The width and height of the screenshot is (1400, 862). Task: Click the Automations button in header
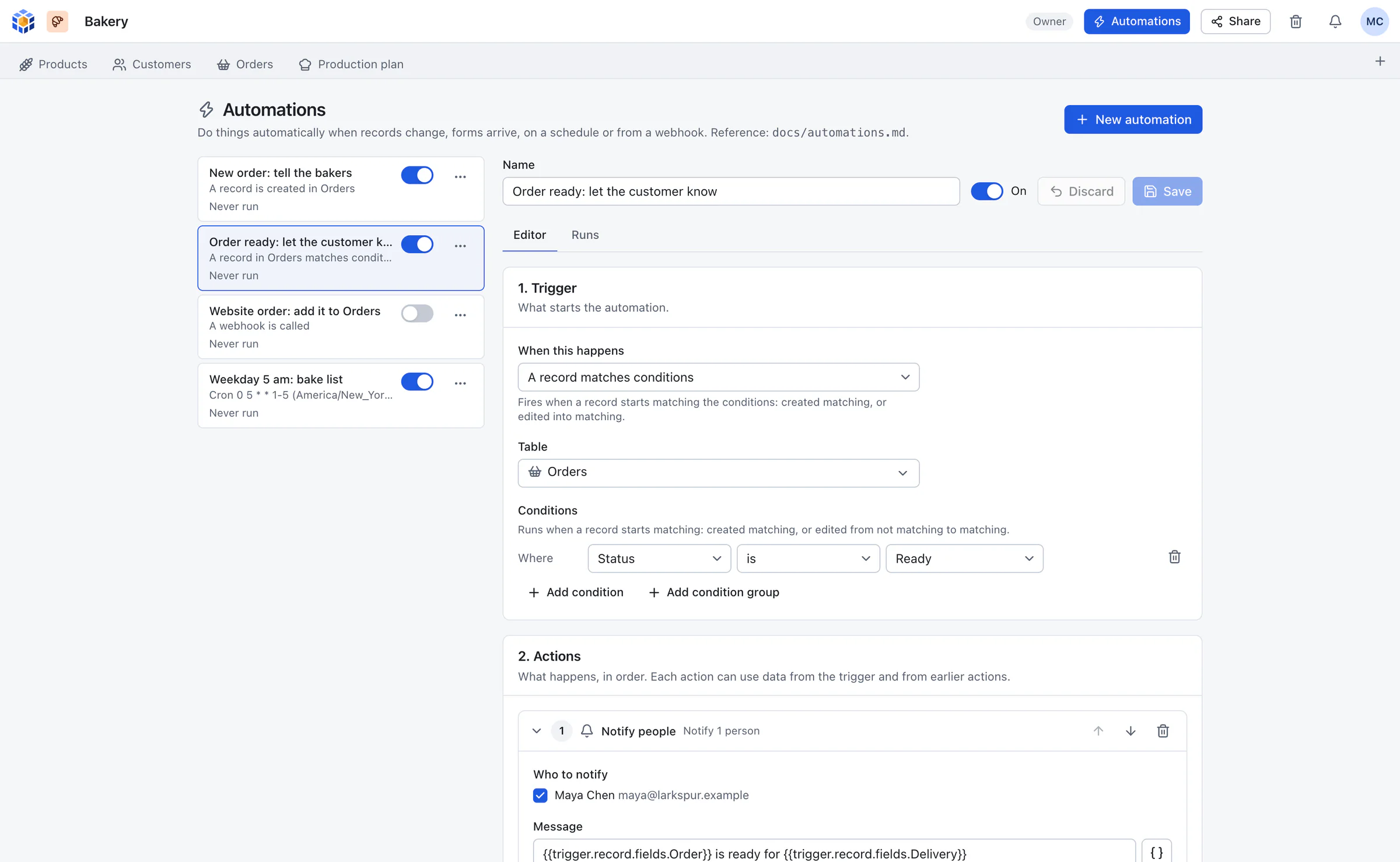click(1136, 22)
